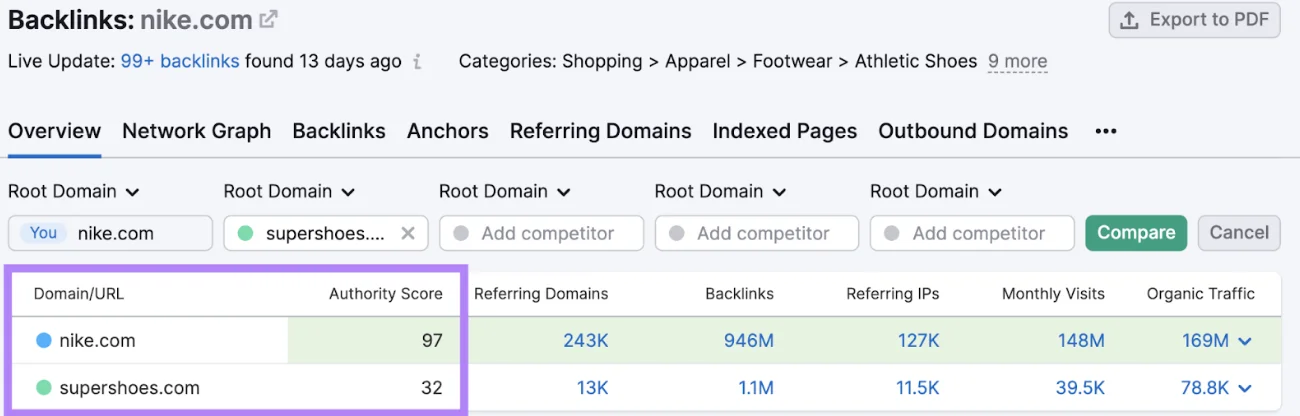Open the Outbound Domains tab
Viewport: 1300px width, 416px height.
973,131
